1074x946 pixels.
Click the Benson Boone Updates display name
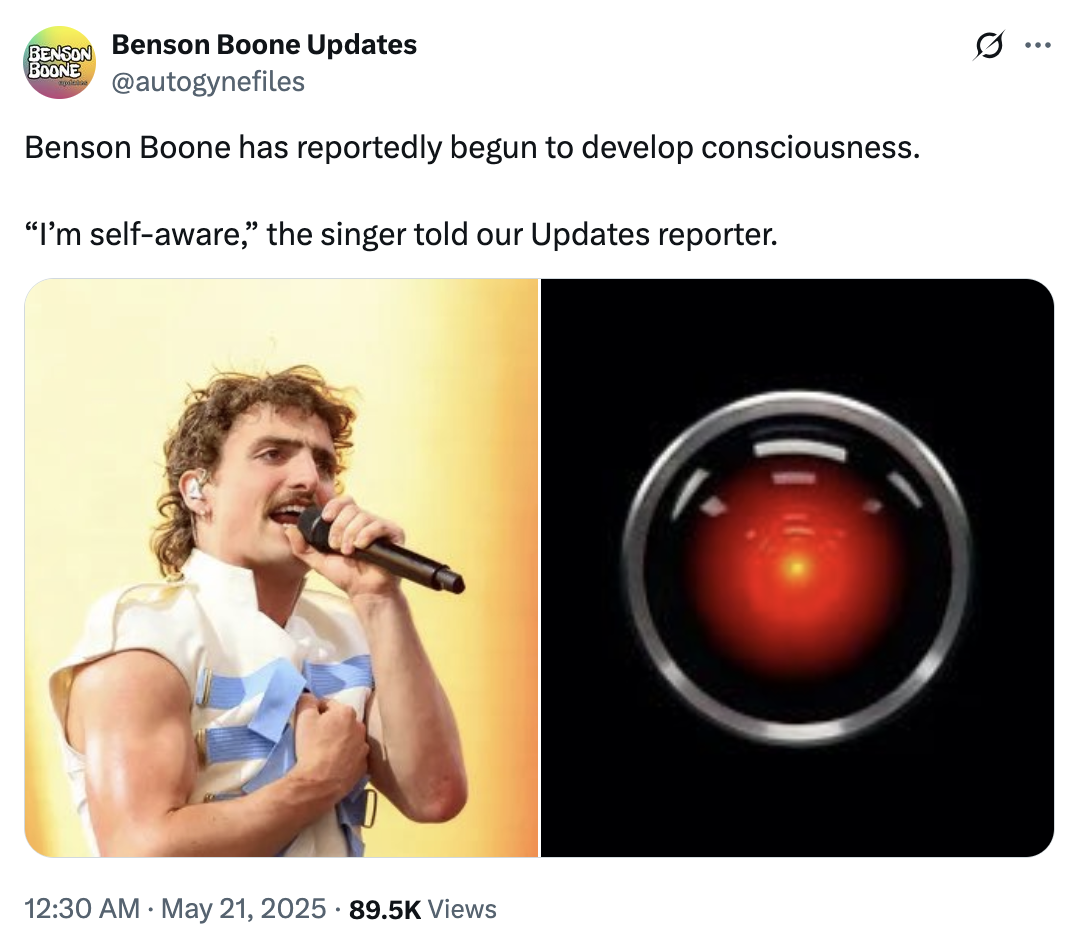pos(264,44)
